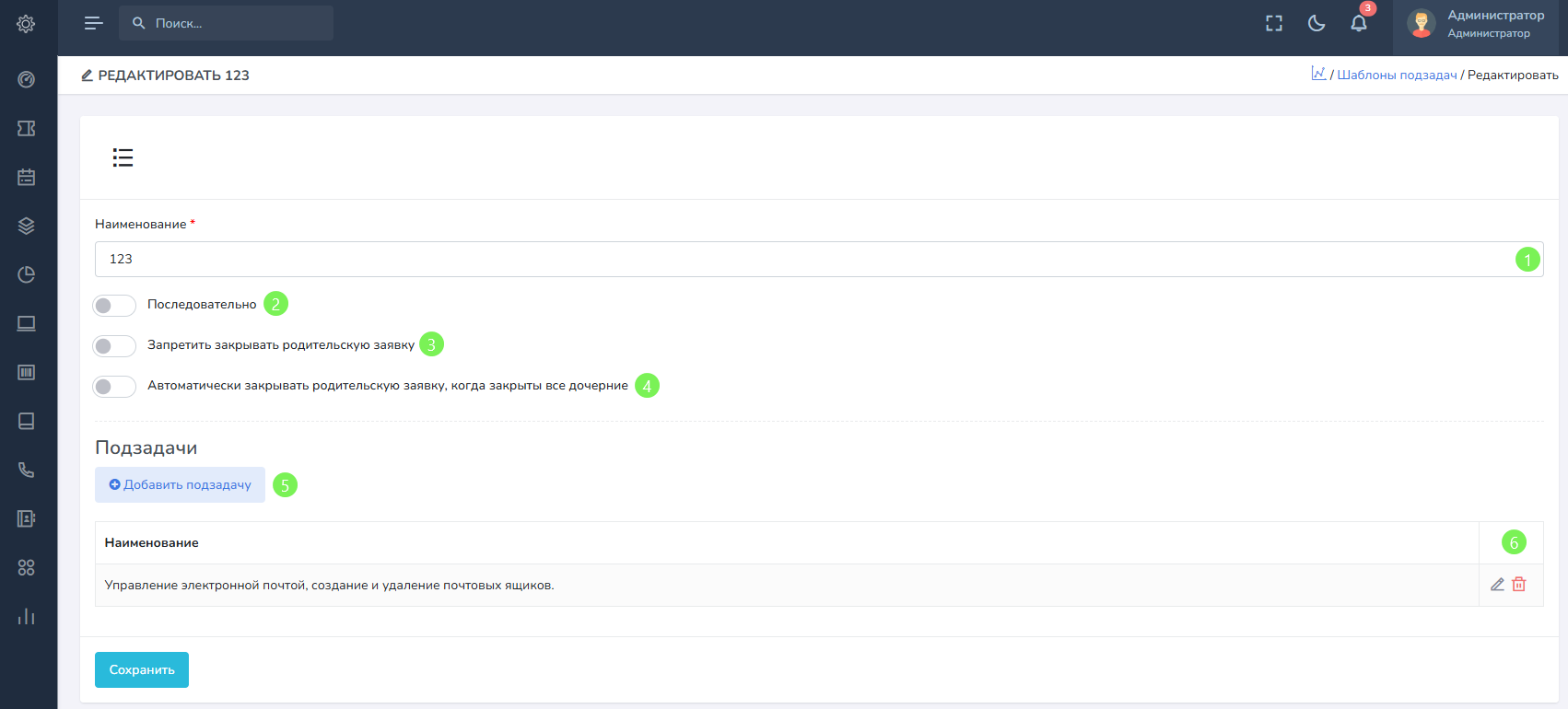Click the Наименование input field
Image resolution: width=1568 pixels, height=709 pixels.
coord(802,259)
